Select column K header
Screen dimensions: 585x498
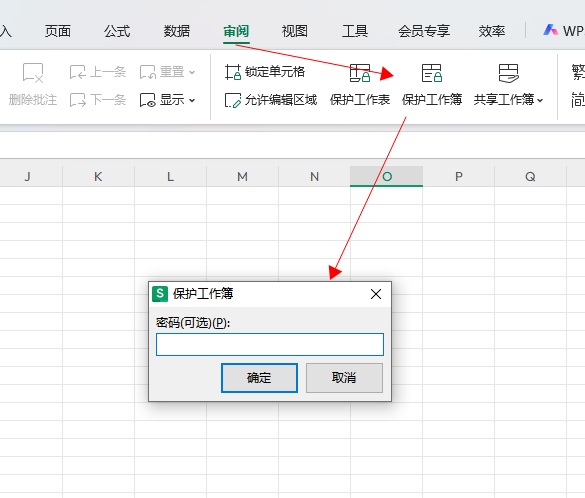[98, 176]
